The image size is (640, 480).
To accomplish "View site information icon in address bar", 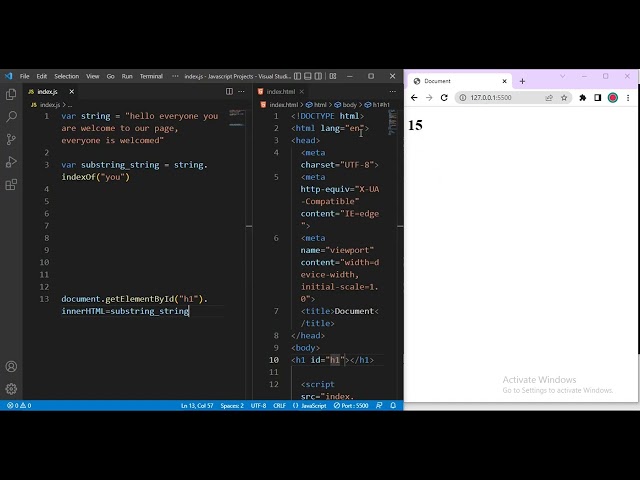I will [x=462, y=98].
